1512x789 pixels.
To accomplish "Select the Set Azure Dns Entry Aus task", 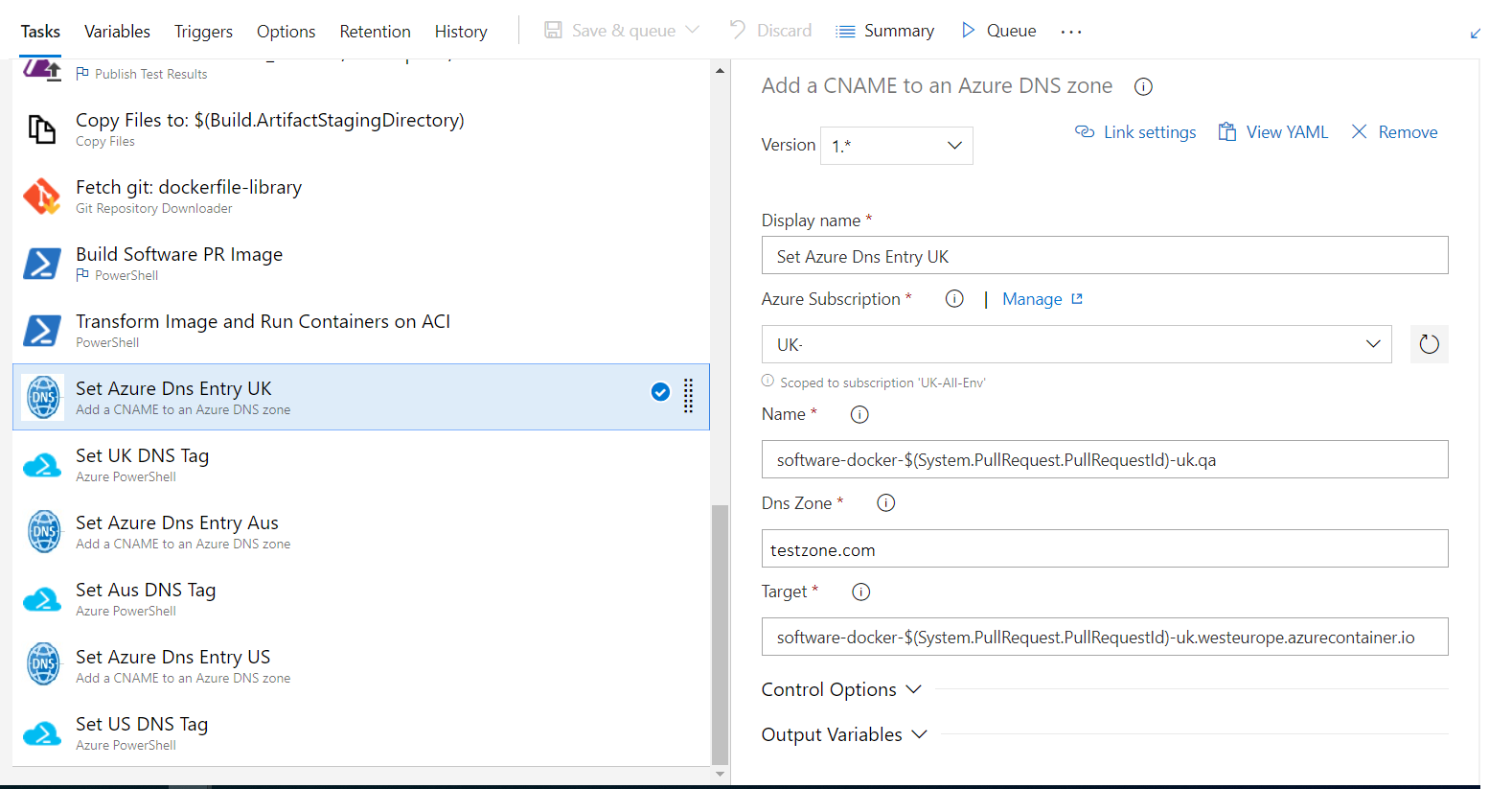I will coord(361,531).
